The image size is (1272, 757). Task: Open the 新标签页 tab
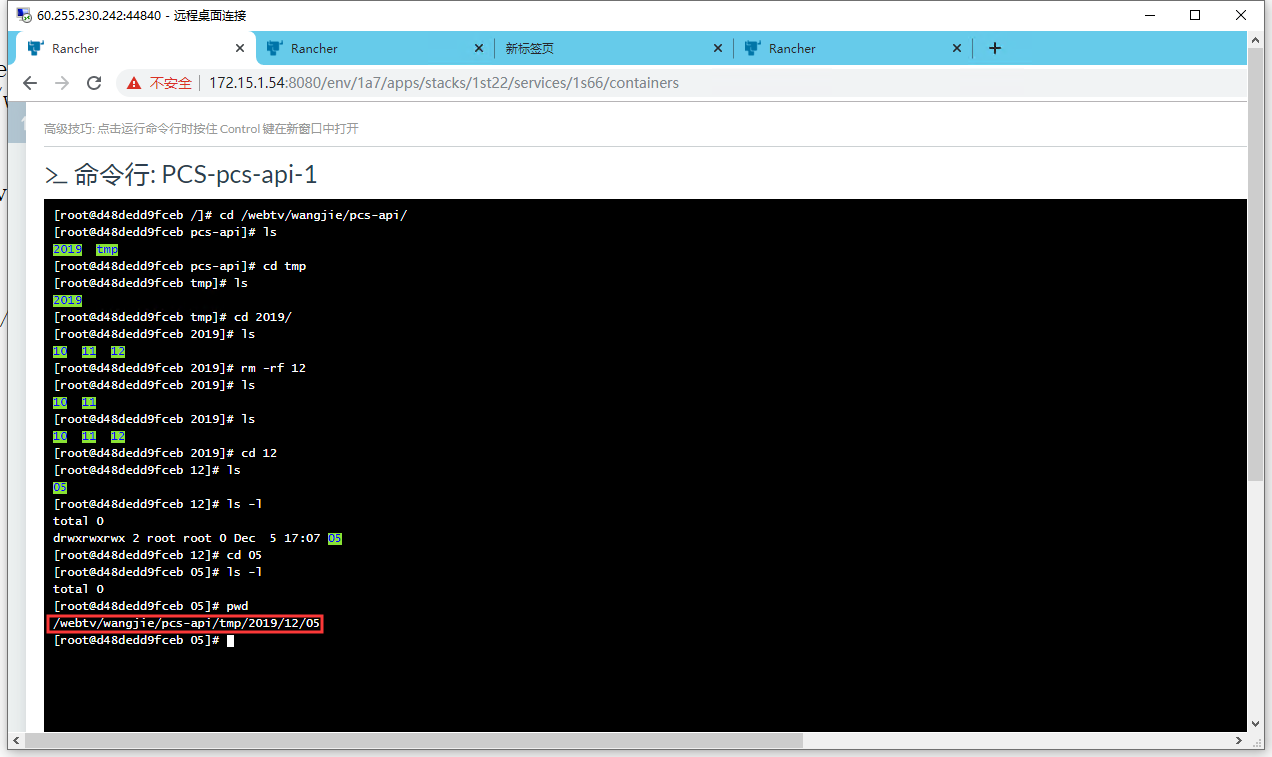coord(613,48)
